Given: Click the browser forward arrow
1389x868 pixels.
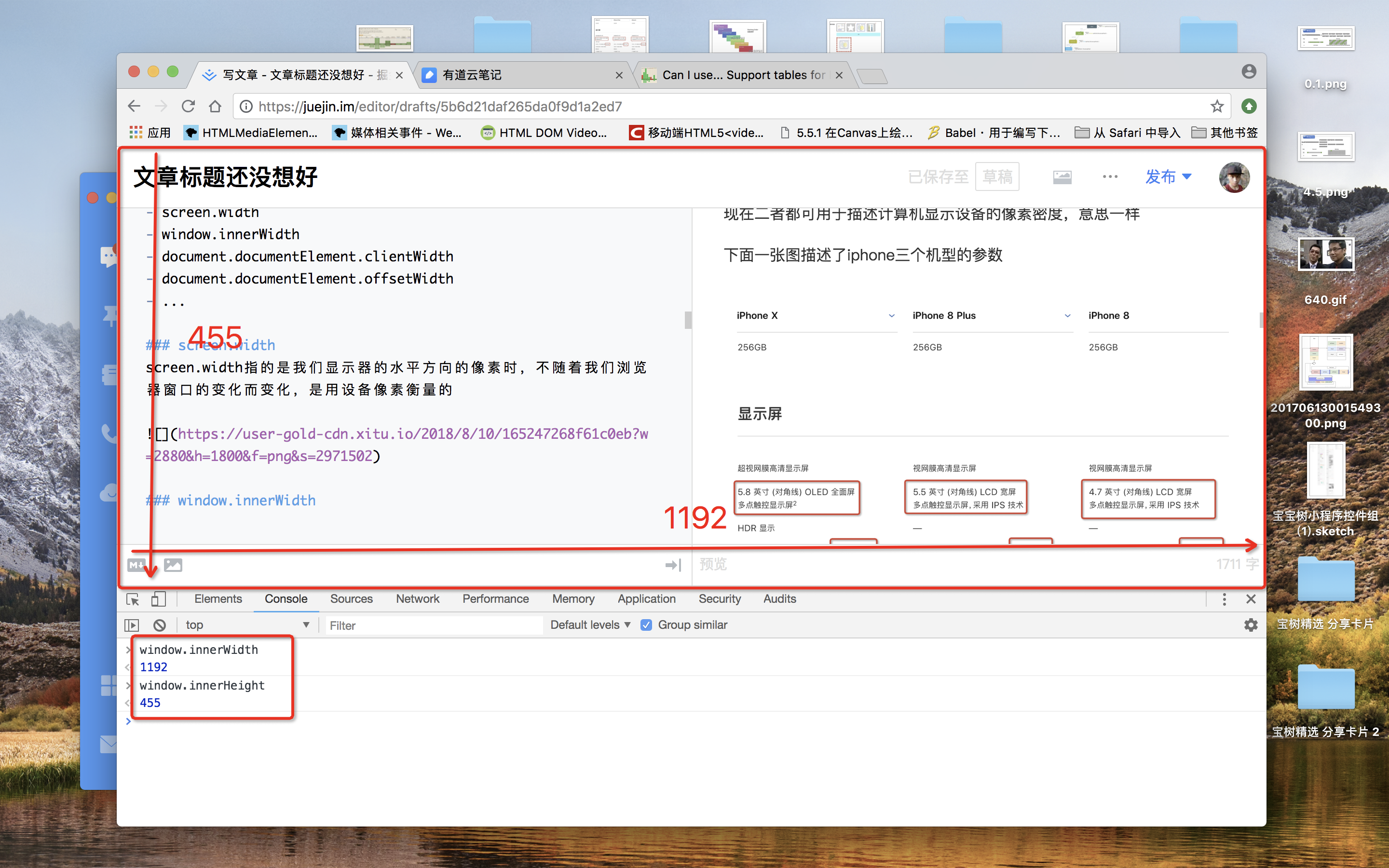Looking at the screenshot, I should pos(161,106).
